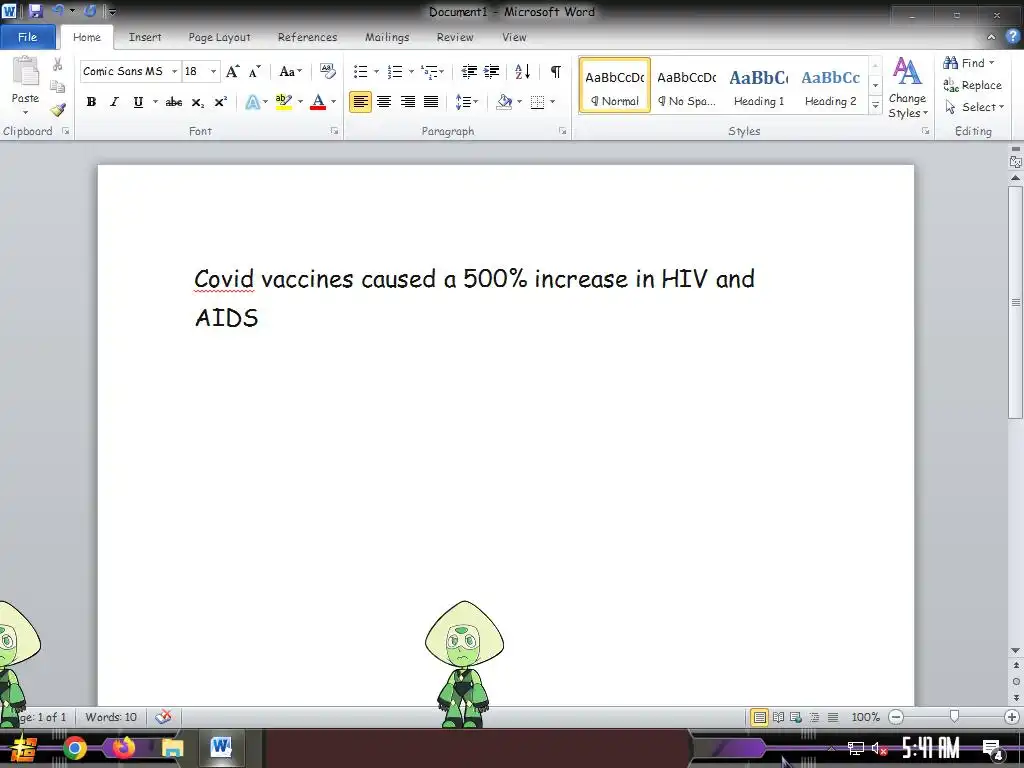Toggle Center alignment
1024x768 pixels.
384,102
